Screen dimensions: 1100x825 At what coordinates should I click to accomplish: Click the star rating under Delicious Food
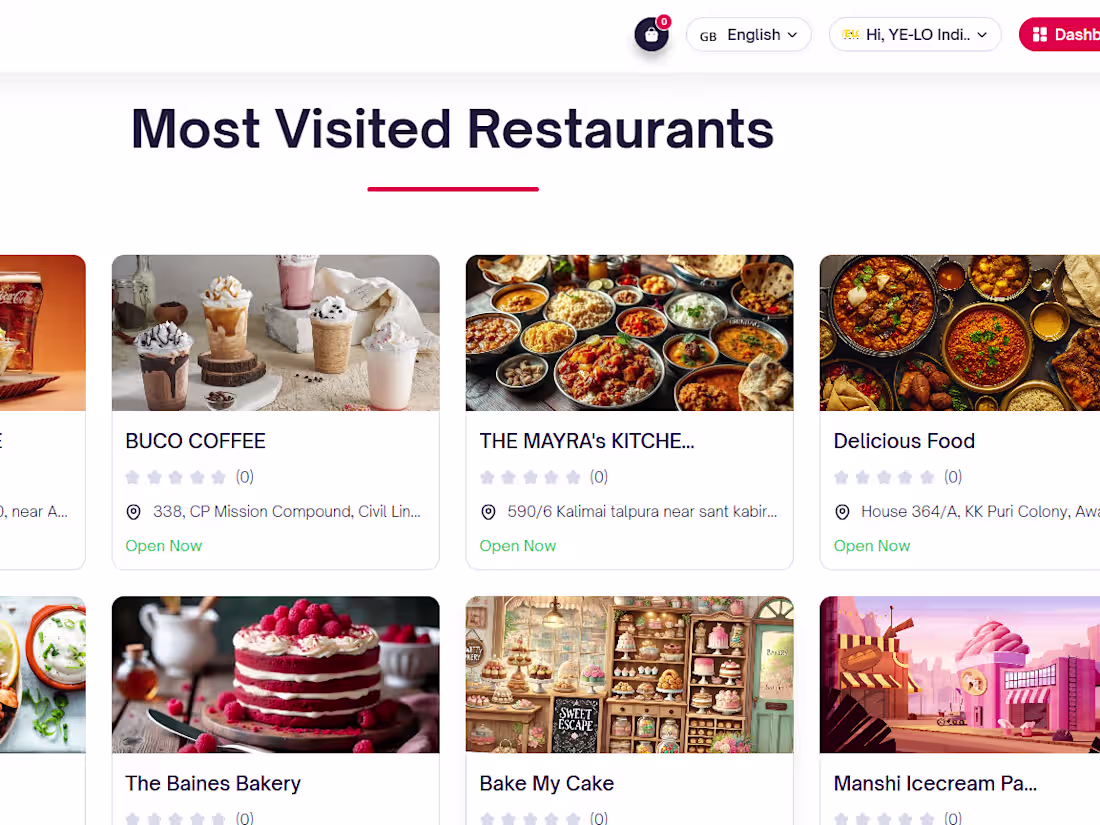(x=884, y=477)
